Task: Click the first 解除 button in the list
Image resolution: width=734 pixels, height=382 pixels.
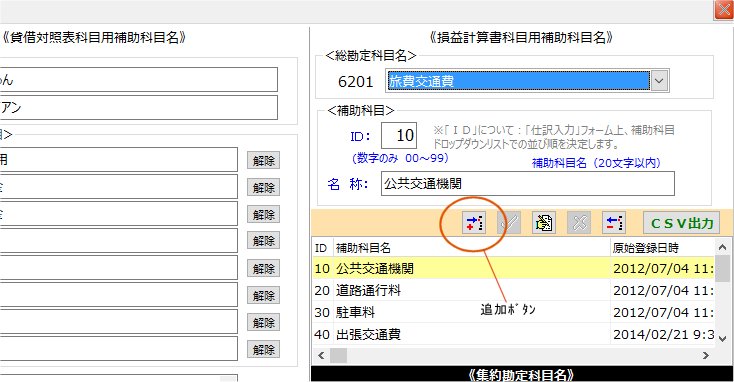Action: coord(264,161)
